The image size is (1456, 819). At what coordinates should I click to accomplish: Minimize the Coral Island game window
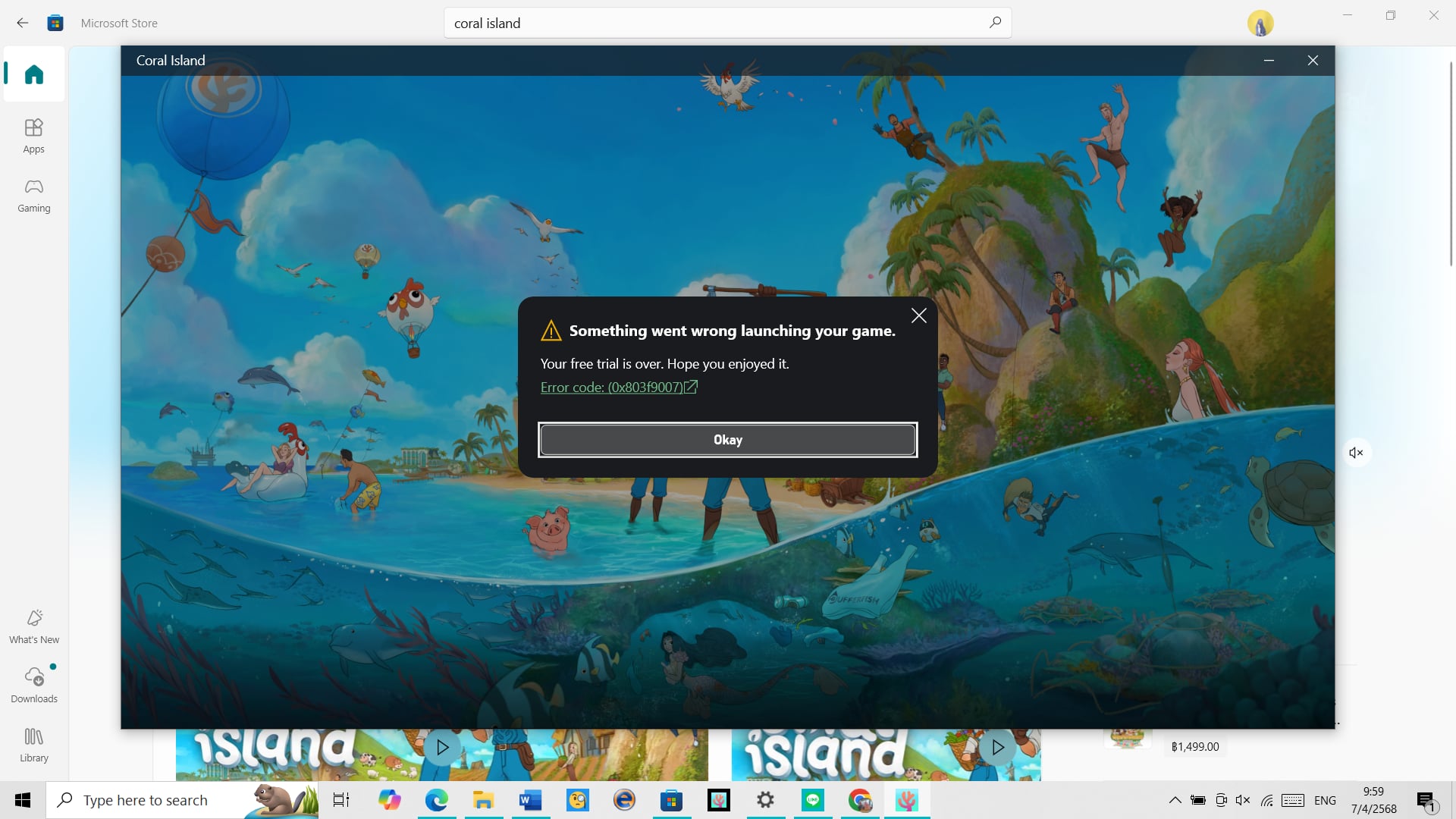[x=1269, y=61]
